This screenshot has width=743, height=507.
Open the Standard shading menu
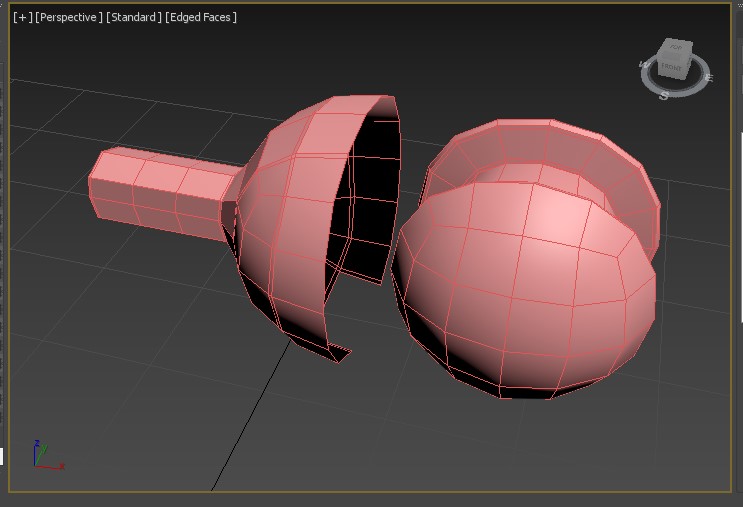click(x=133, y=18)
